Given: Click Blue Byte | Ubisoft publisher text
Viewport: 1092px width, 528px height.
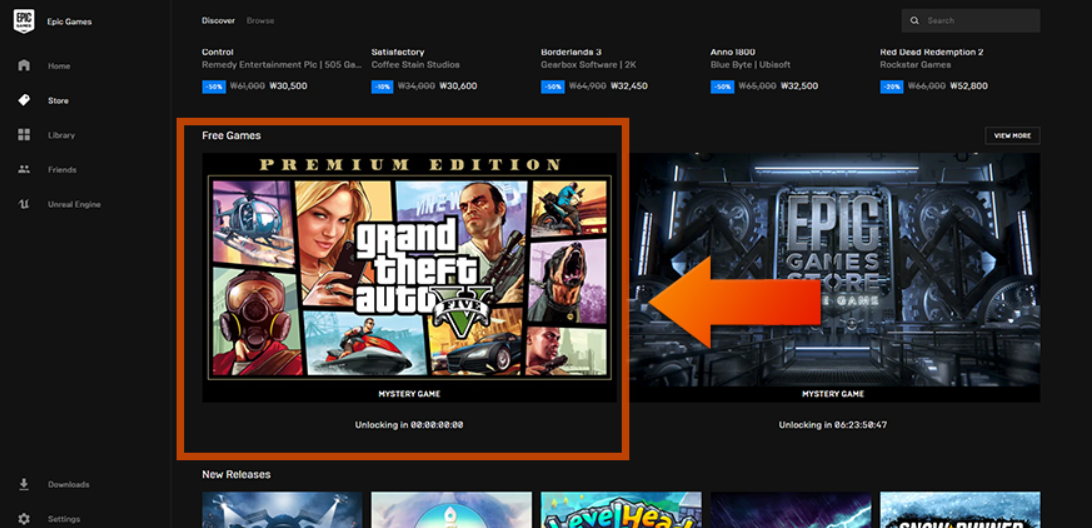Looking at the screenshot, I should [x=749, y=65].
